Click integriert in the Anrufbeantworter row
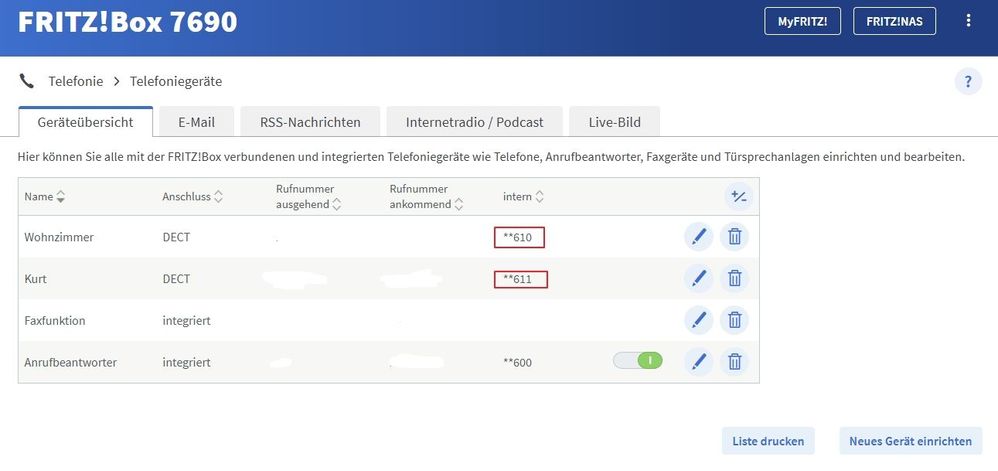Screen dimensions: 998x471 coord(186,363)
